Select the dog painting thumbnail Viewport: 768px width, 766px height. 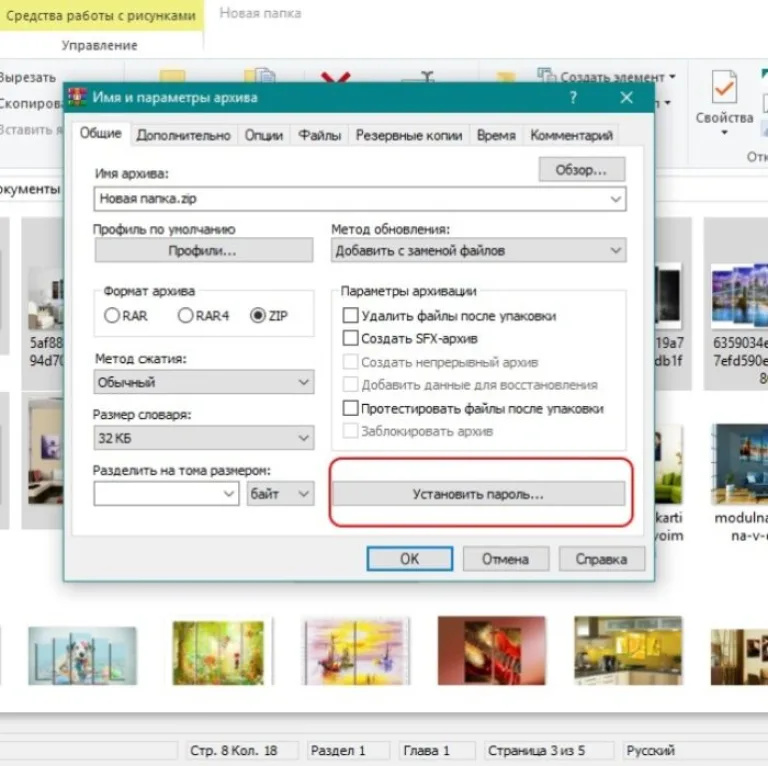coord(82,655)
